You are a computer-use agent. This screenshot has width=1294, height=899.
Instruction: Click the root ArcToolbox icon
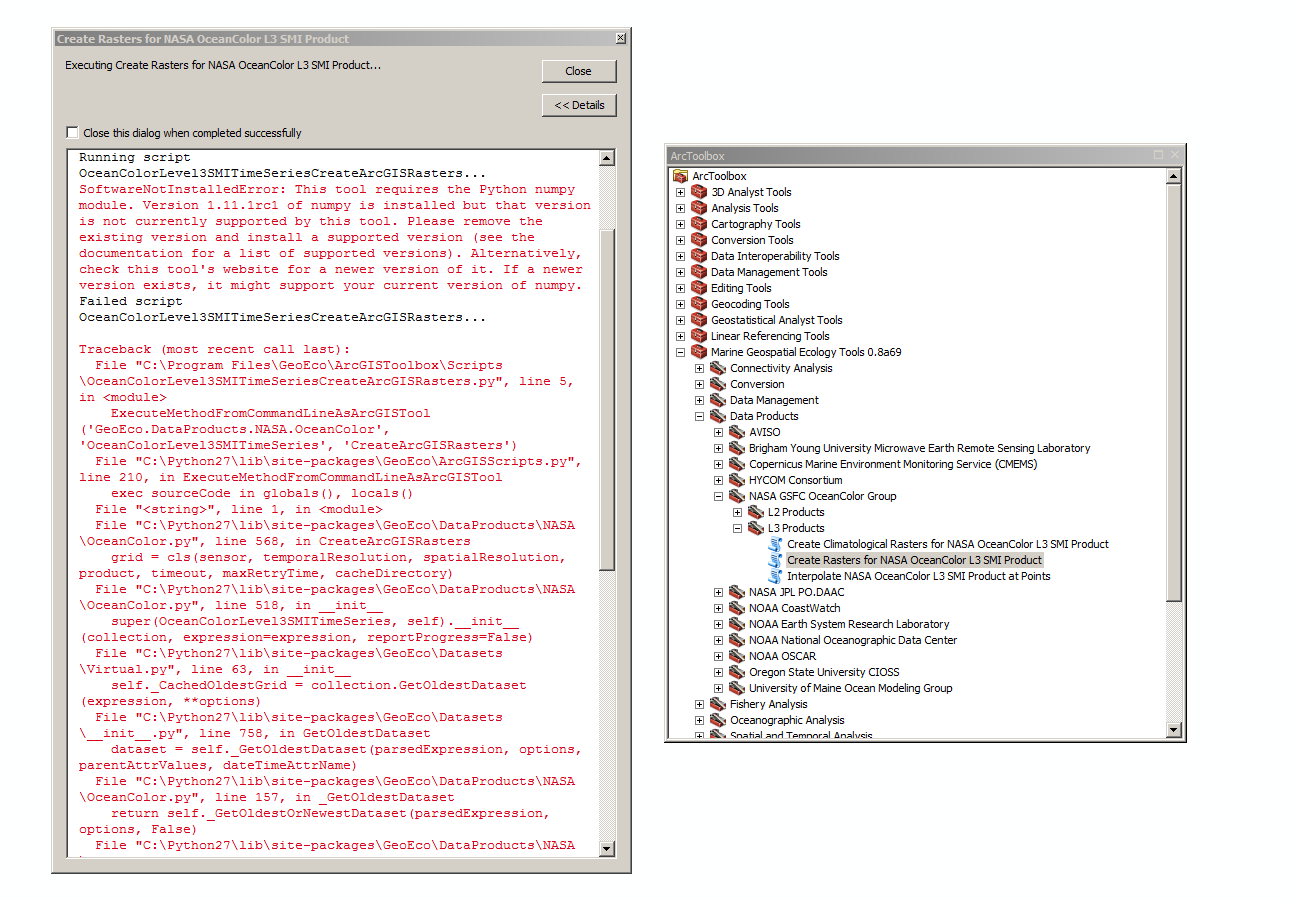click(681, 176)
